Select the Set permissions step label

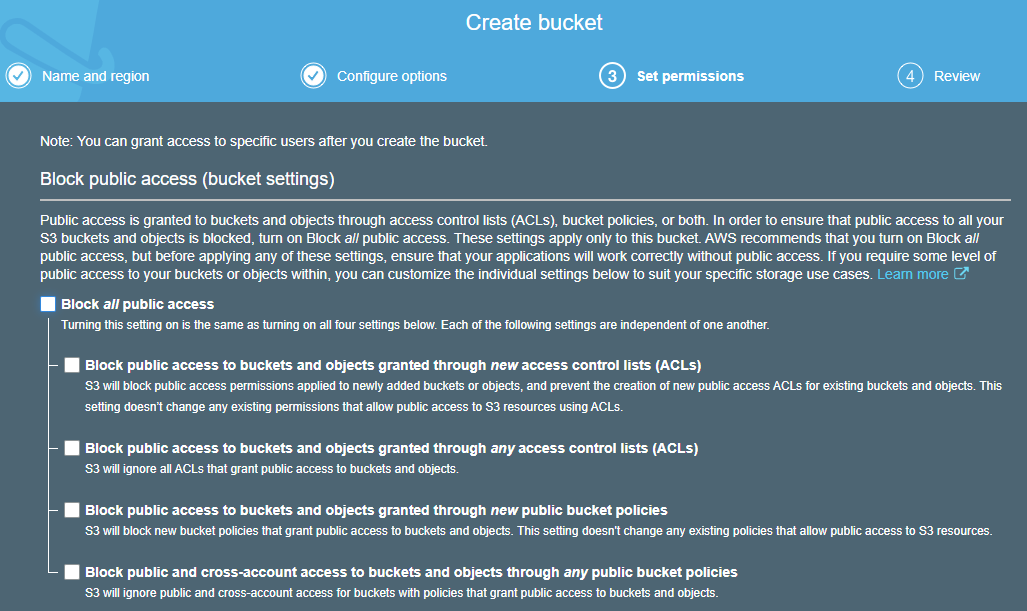[x=690, y=76]
